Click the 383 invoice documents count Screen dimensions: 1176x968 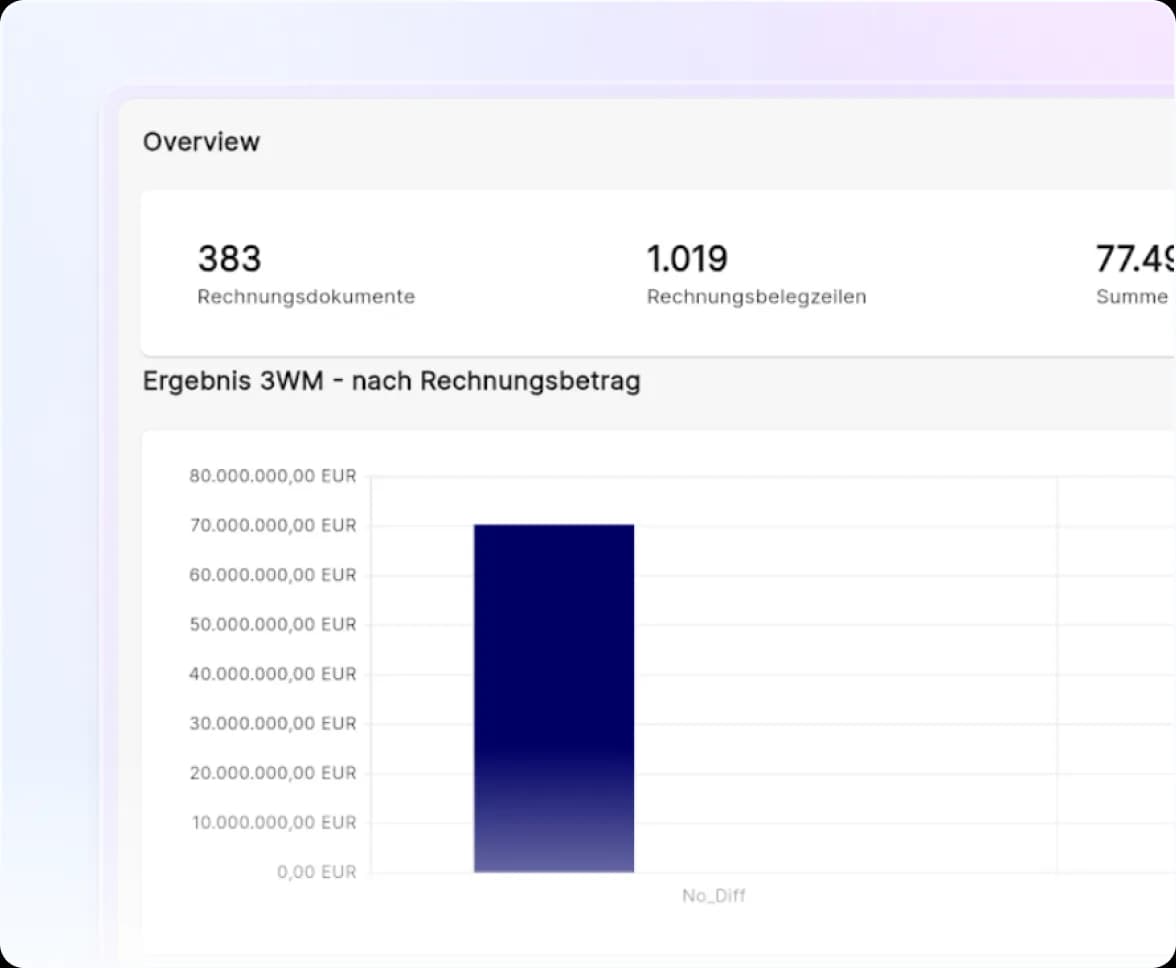click(x=229, y=259)
